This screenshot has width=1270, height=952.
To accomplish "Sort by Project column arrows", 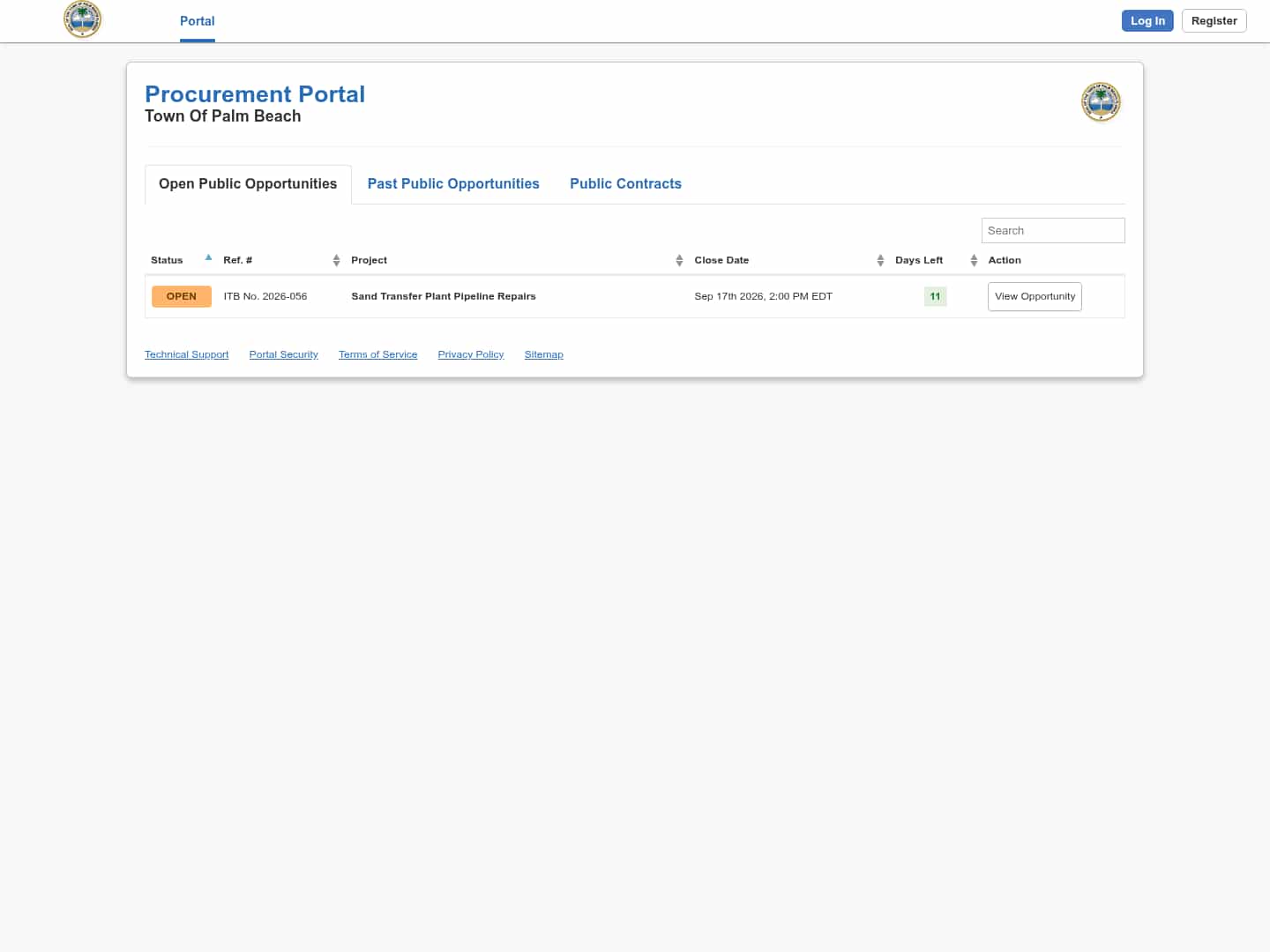I will [x=679, y=260].
